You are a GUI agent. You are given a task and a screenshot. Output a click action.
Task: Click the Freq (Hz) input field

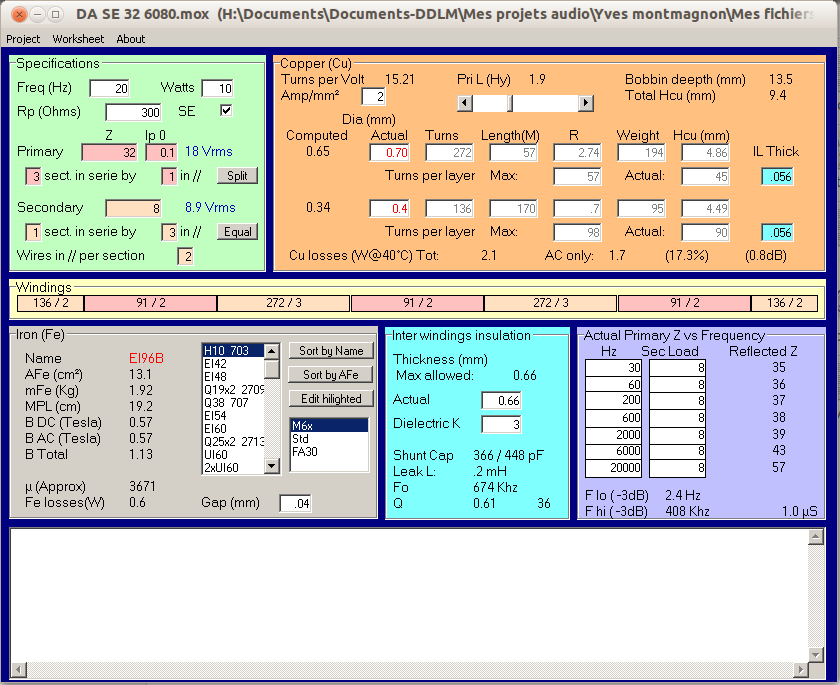[109, 88]
